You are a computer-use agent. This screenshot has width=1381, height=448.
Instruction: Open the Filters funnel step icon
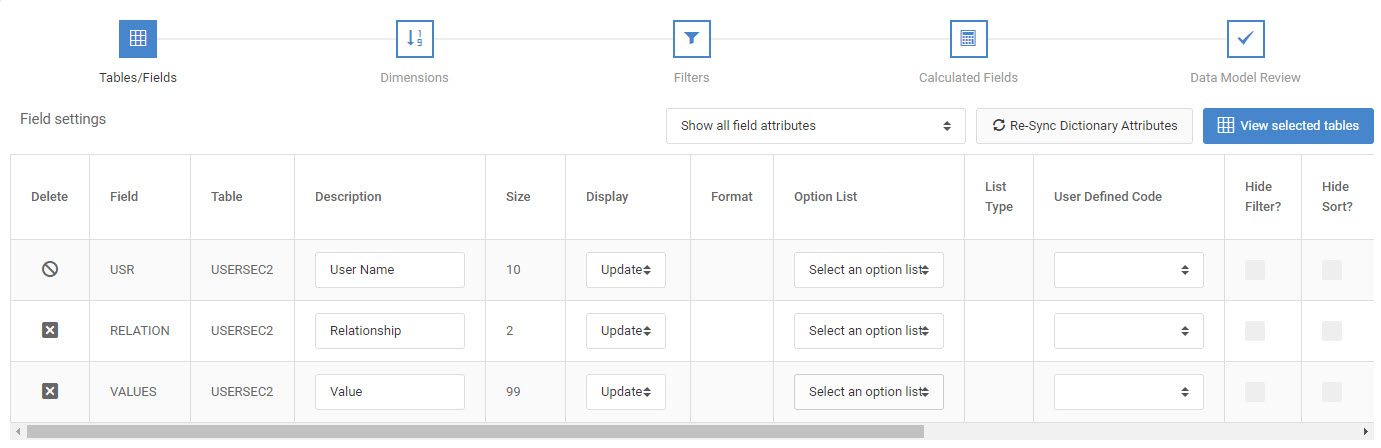pyautogui.click(x=691, y=39)
